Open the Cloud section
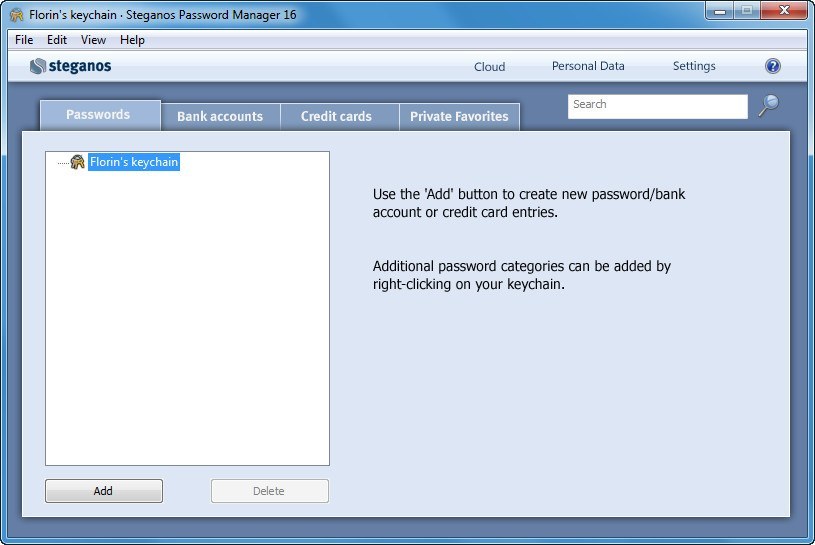815x545 pixels. (490, 67)
